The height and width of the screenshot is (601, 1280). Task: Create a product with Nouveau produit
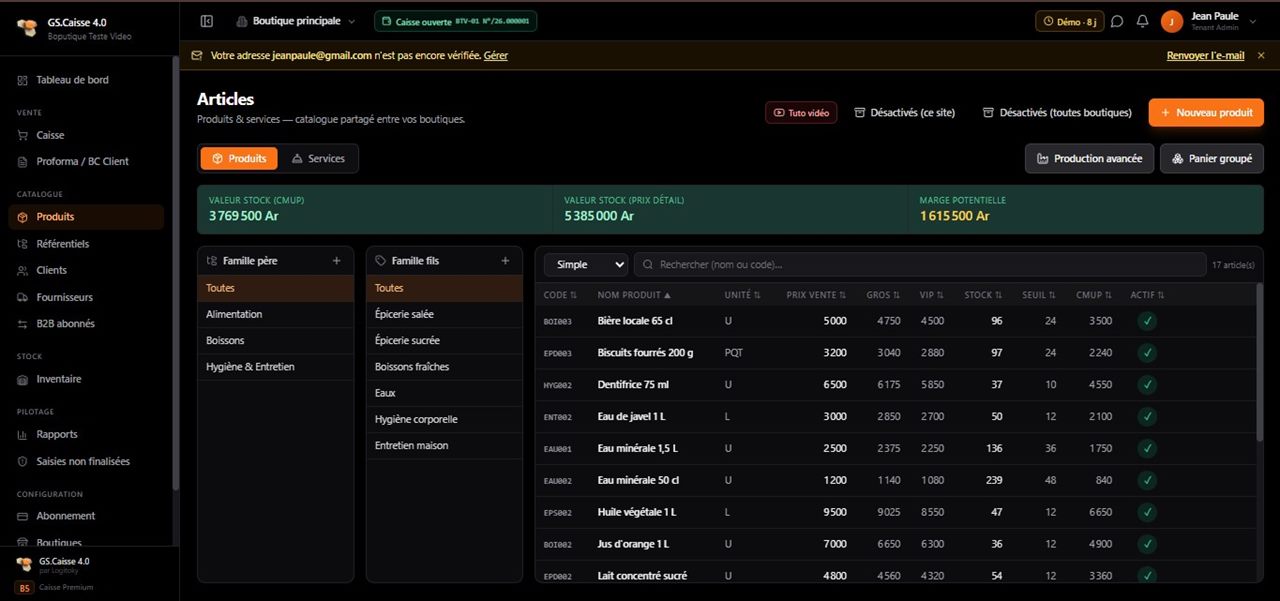click(x=1206, y=113)
